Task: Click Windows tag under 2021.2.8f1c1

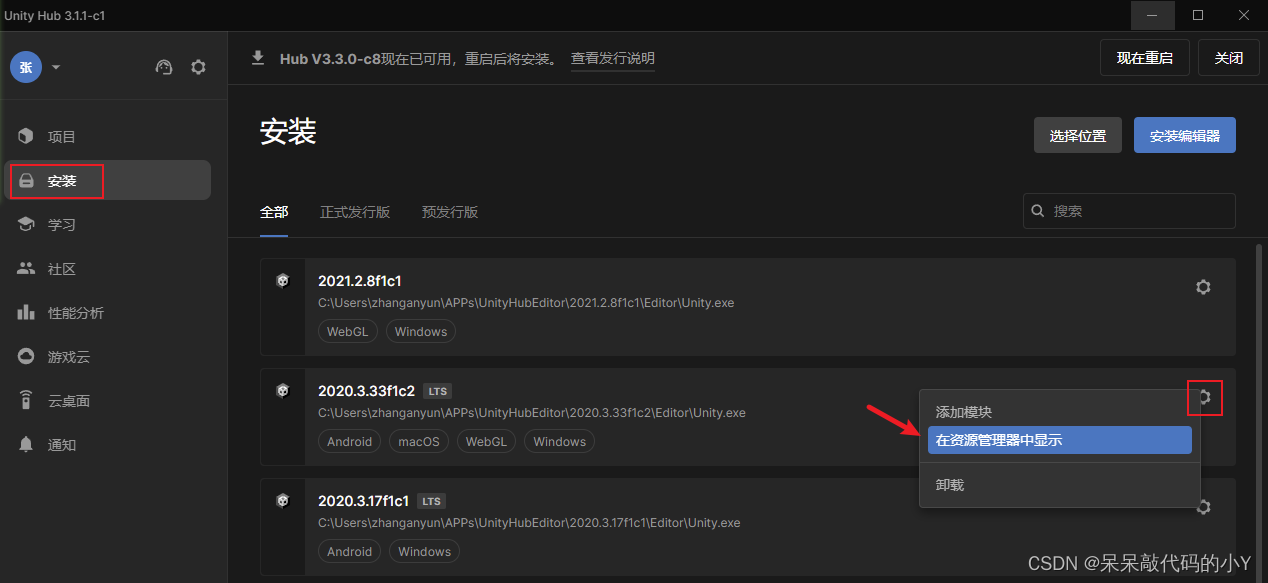Action: [421, 332]
